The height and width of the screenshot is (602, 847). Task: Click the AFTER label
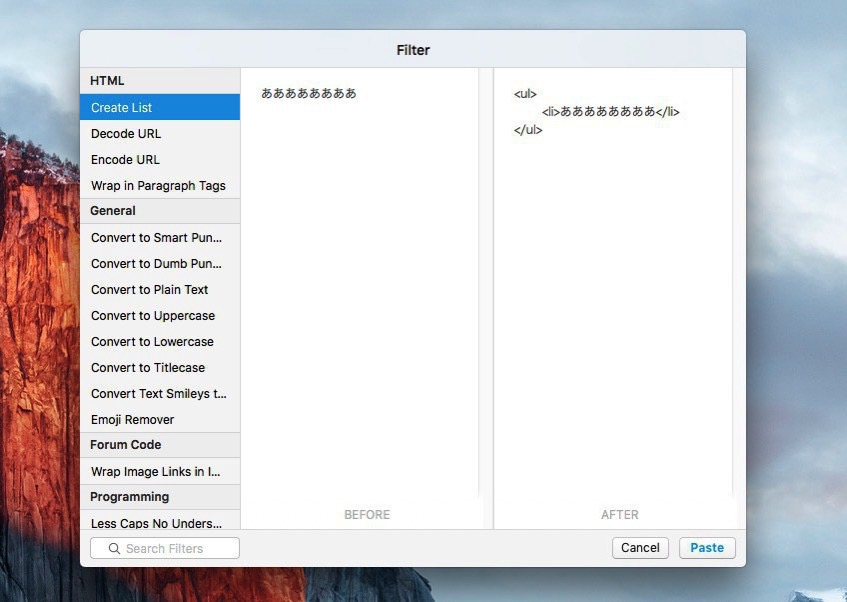click(x=620, y=514)
